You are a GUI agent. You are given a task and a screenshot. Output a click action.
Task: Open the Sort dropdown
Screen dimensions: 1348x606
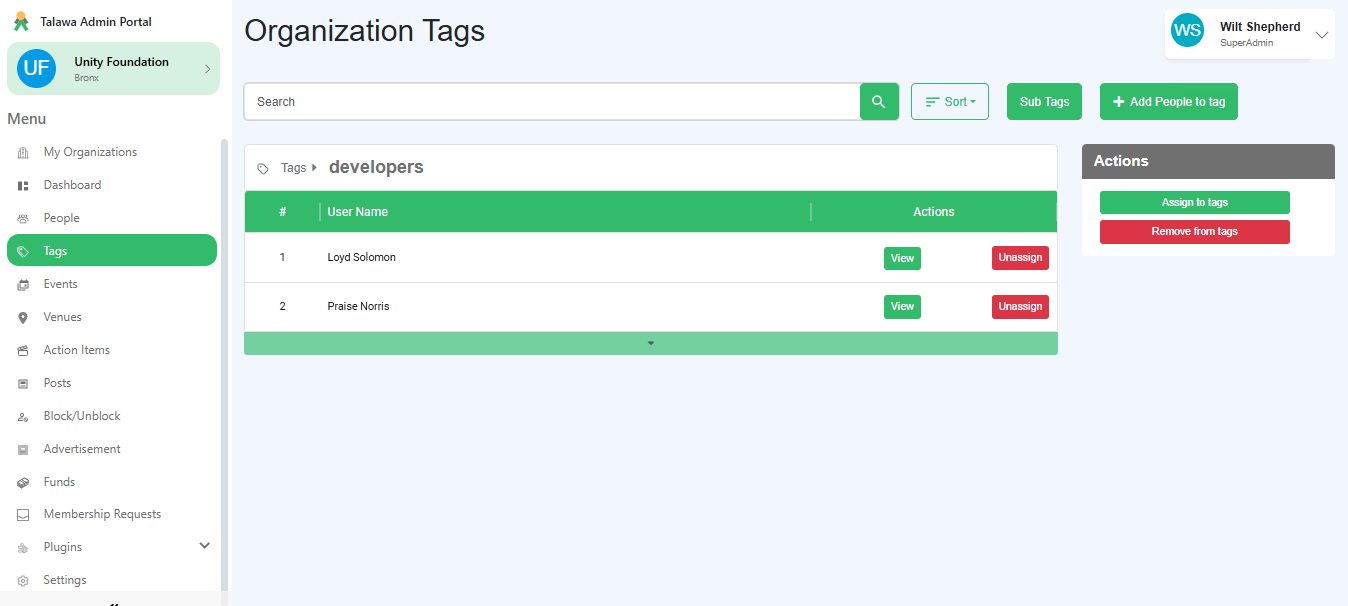tap(949, 102)
